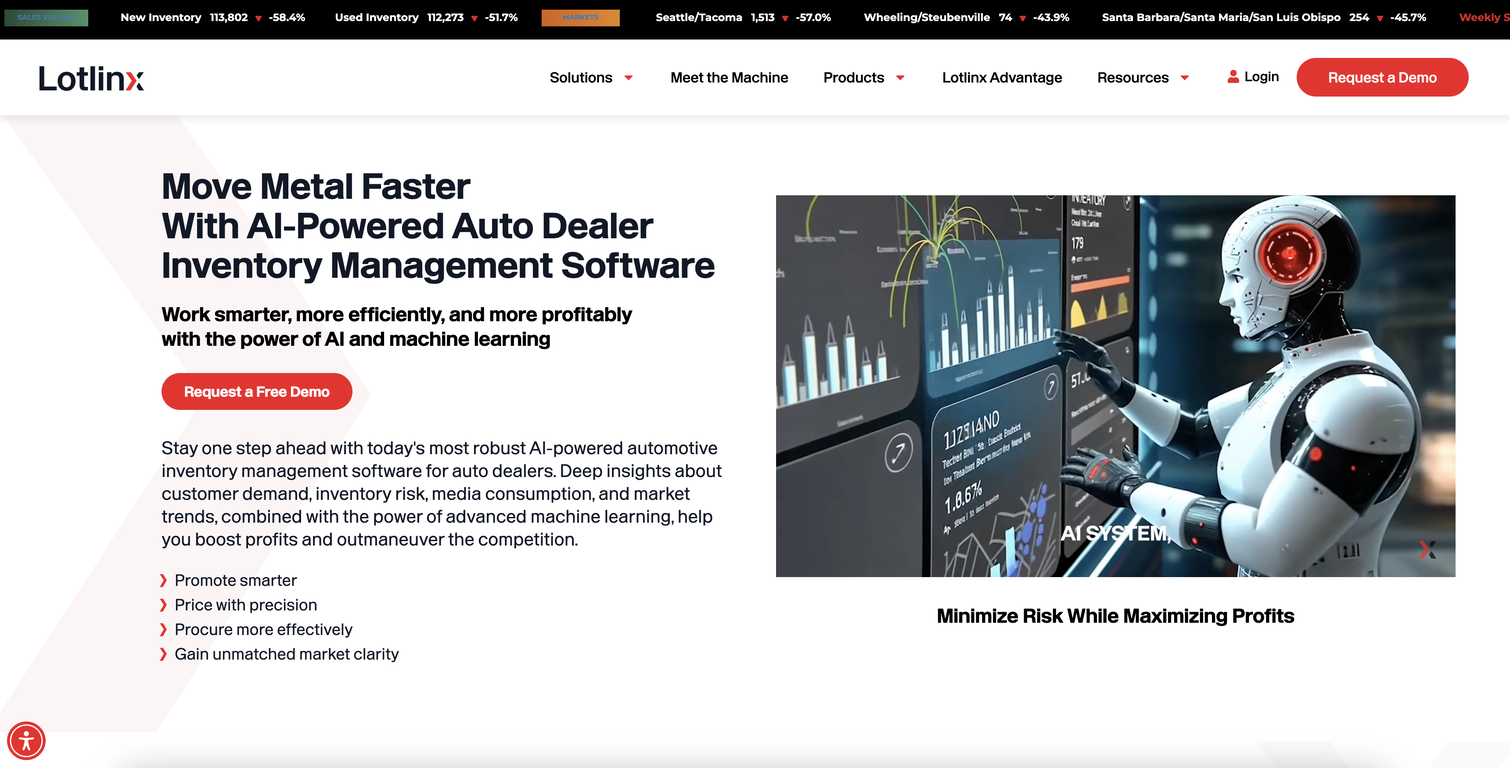Click the red down-arrow beside Used Inventory
Screen dimensions: 1510x768
point(472,17)
